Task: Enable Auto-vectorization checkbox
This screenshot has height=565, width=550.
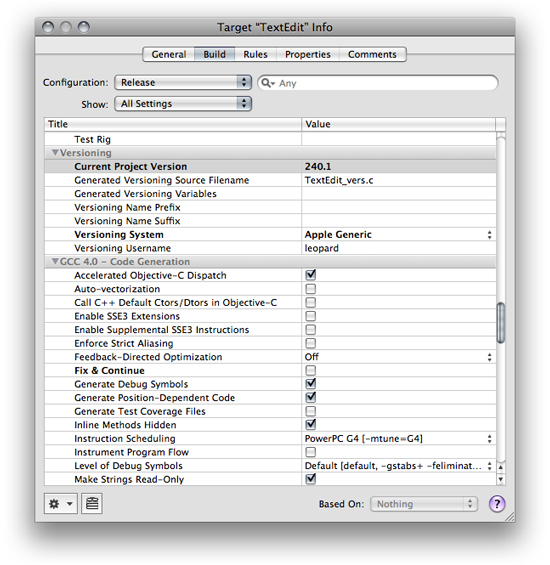Action: (x=310, y=289)
